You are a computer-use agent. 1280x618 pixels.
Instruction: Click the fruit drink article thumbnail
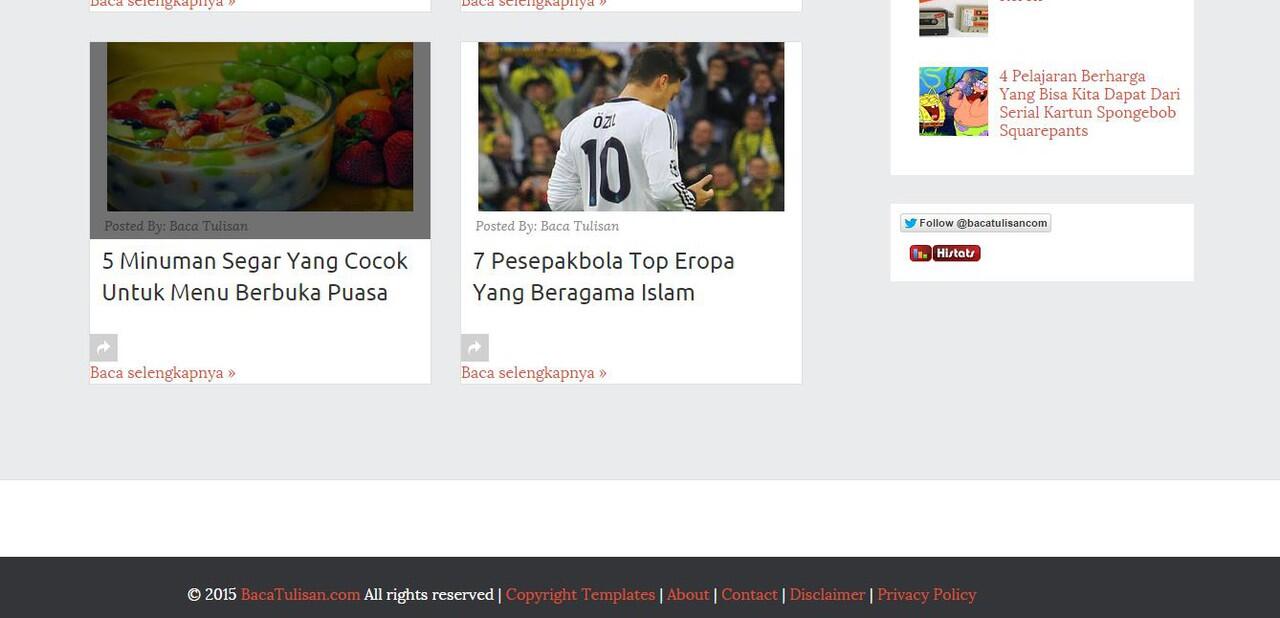click(259, 126)
